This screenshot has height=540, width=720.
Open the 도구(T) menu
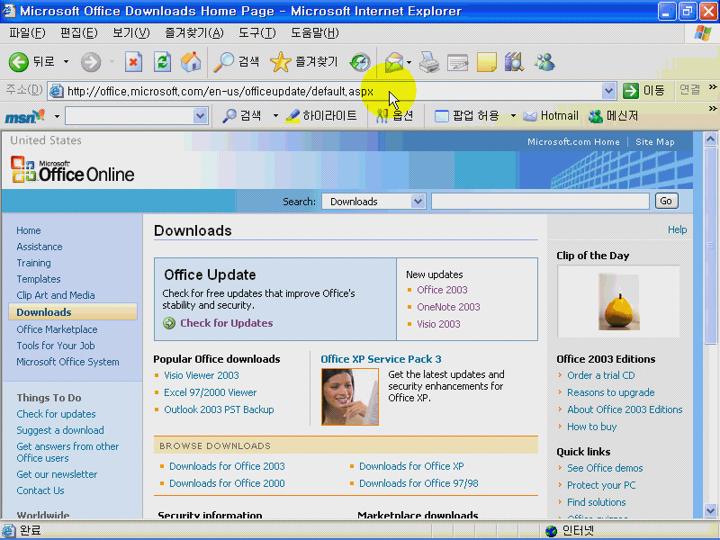click(x=257, y=33)
